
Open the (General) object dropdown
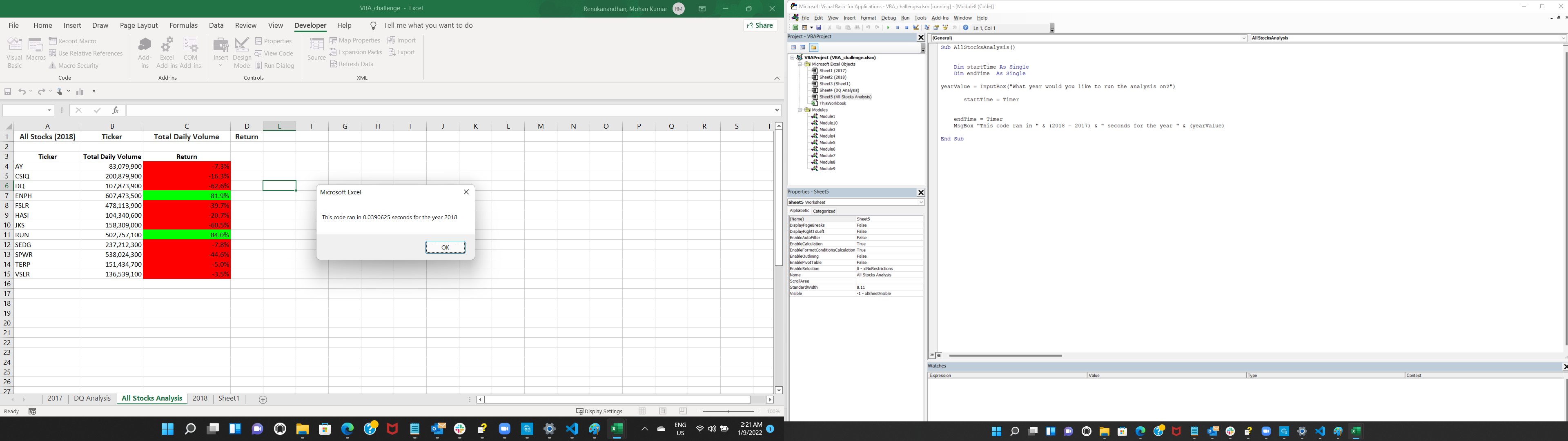coord(1243,38)
